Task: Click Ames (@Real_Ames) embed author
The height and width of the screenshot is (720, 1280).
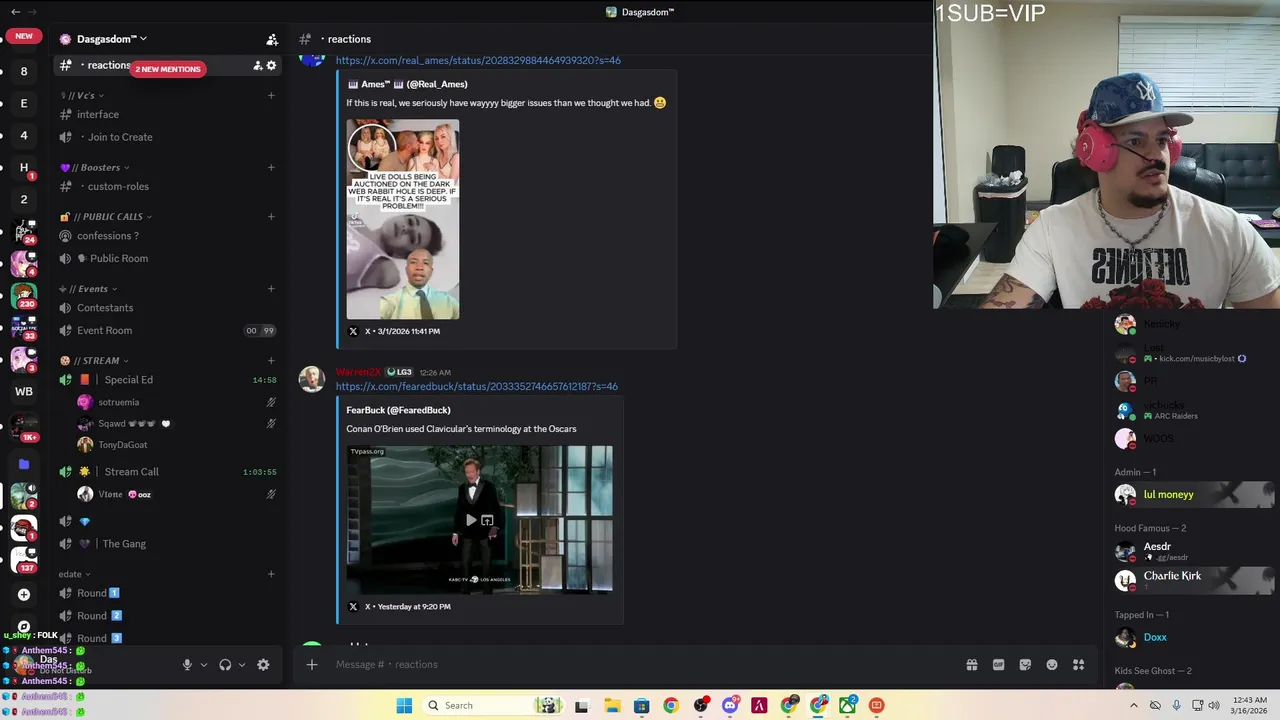Action: (x=407, y=84)
